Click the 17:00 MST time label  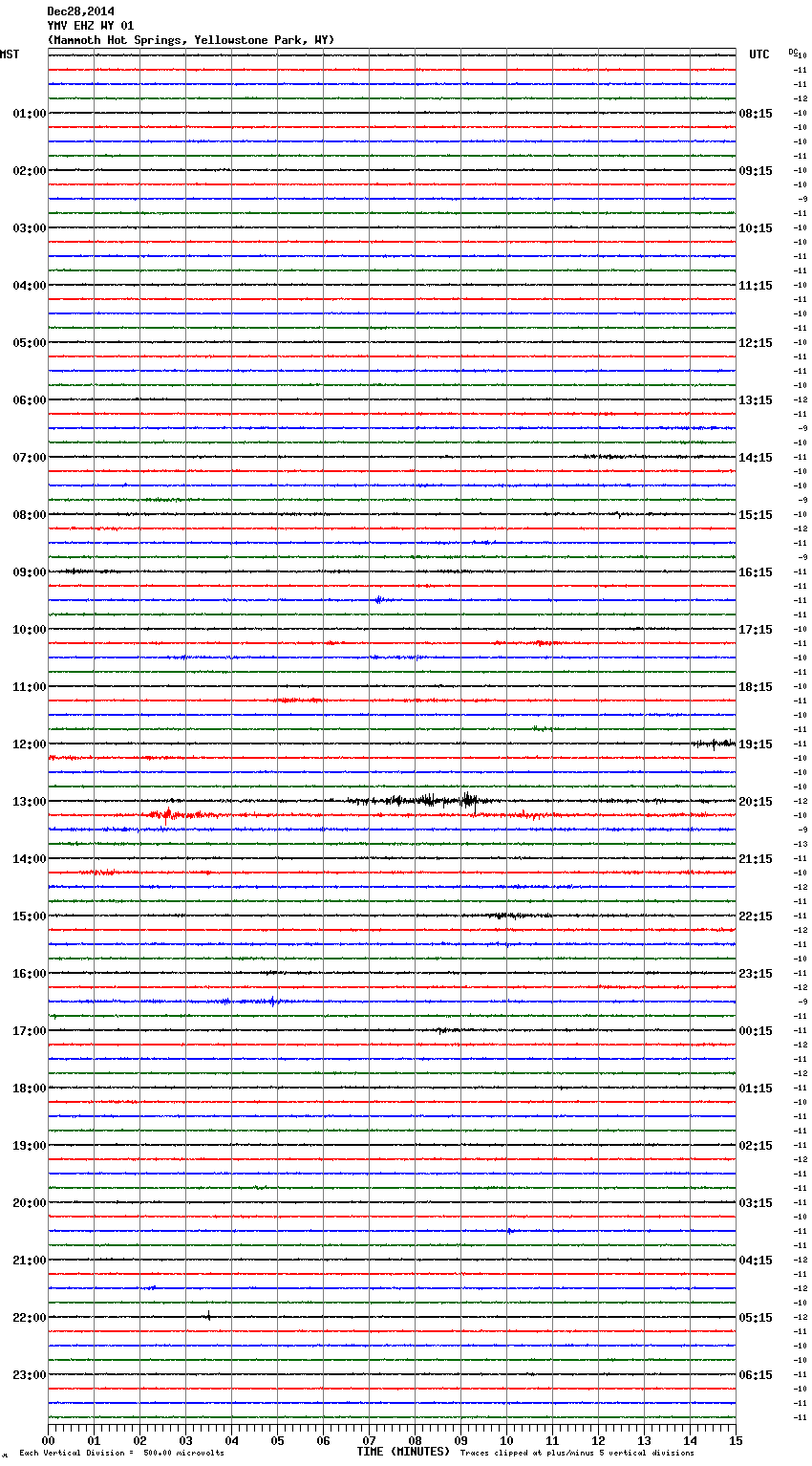click(x=30, y=1031)
